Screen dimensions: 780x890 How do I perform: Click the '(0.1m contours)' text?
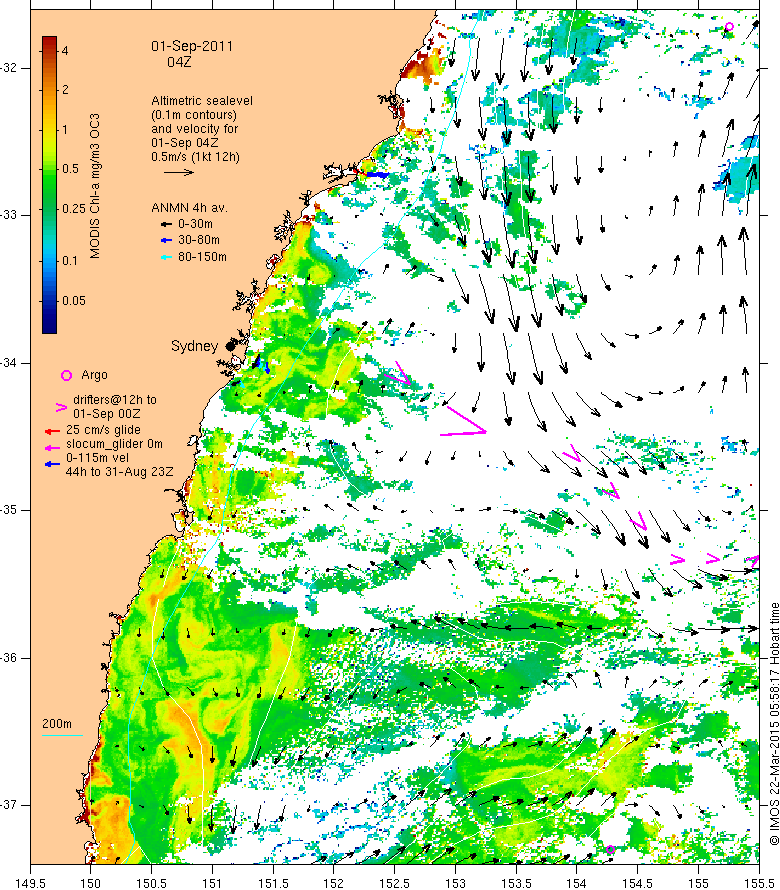pyautogui.click(x=194, y=115)
